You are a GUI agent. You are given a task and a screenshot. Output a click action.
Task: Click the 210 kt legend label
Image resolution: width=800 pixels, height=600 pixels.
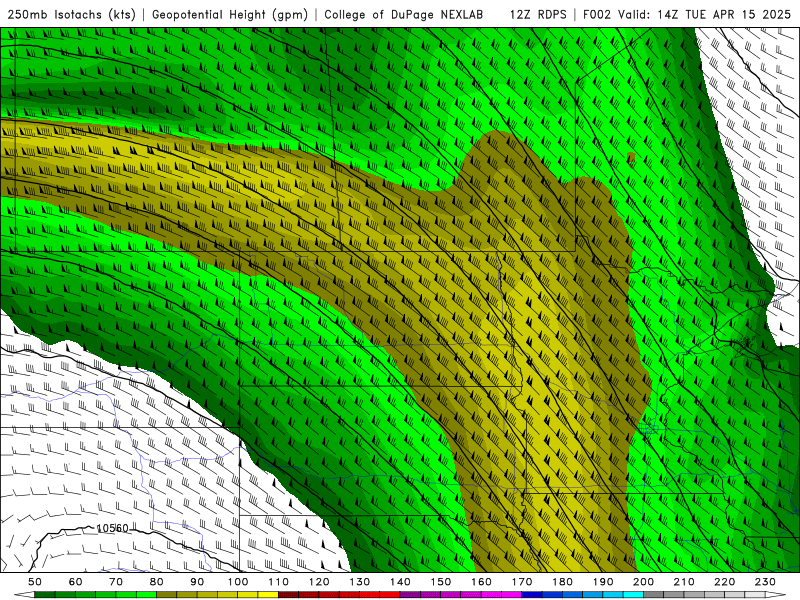point(684,582)
